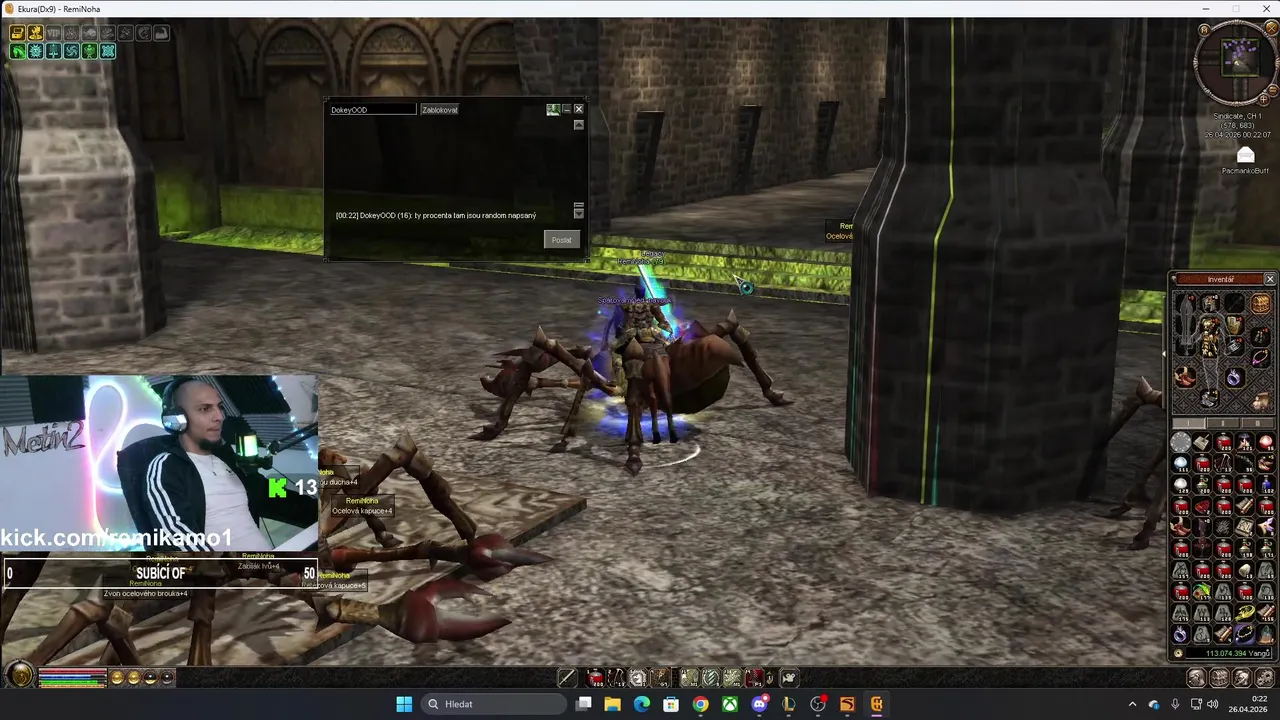Open the PacmankoBuff mail envelope icon
Viewport: 1280px width, 720px height.
tap(1245, 155)
